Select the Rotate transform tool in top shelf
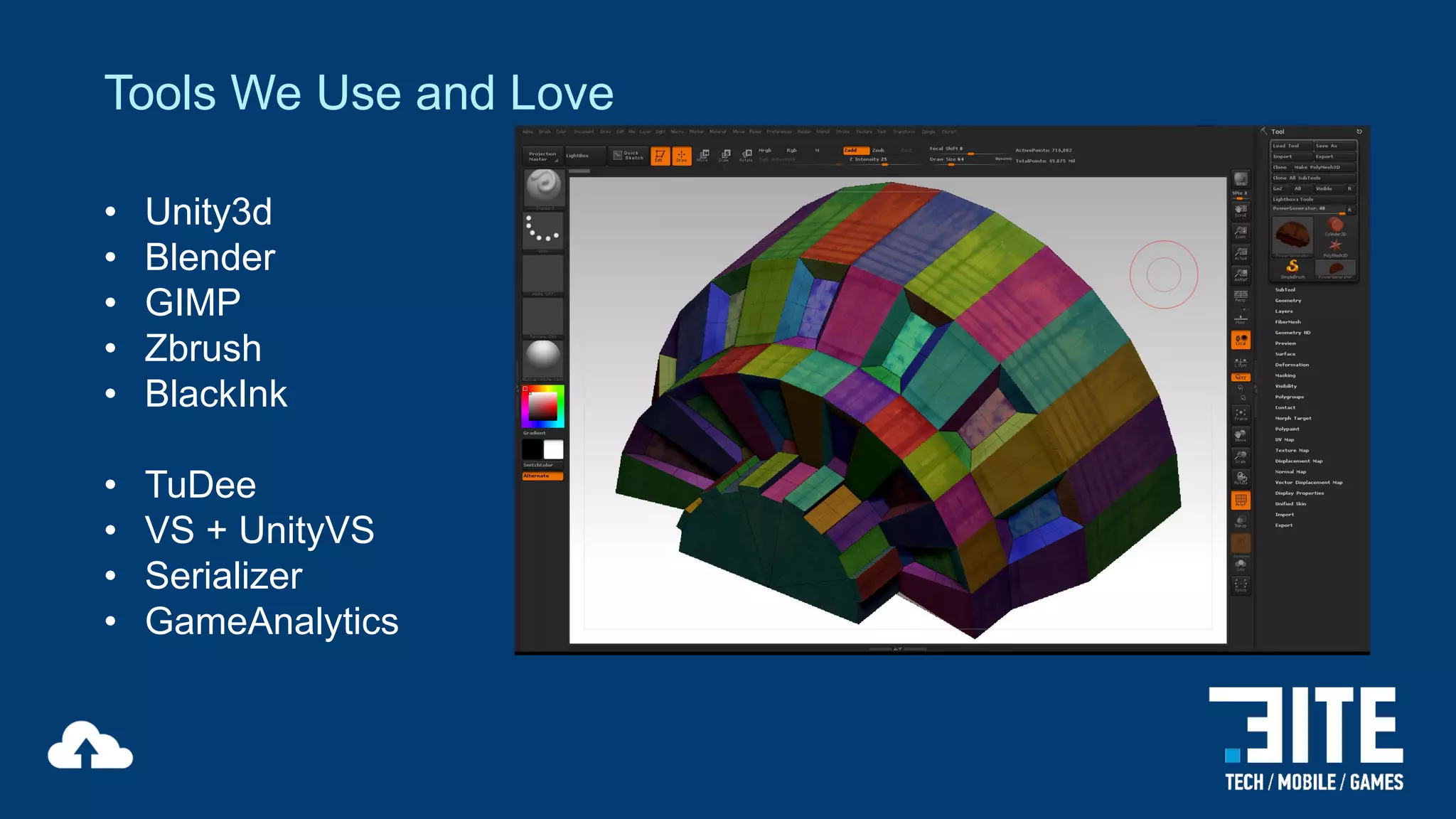 pyautogui.click(x=746, y=156)
